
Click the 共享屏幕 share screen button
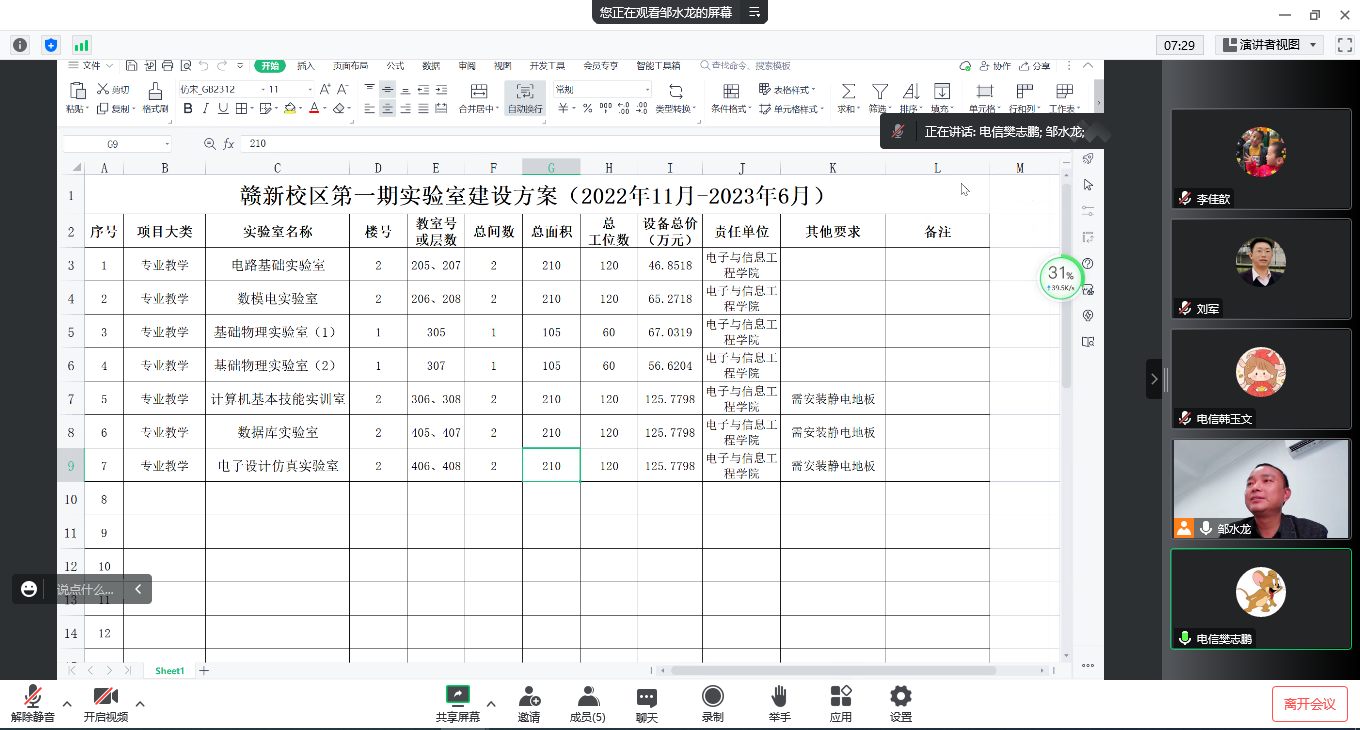[457, 704]
